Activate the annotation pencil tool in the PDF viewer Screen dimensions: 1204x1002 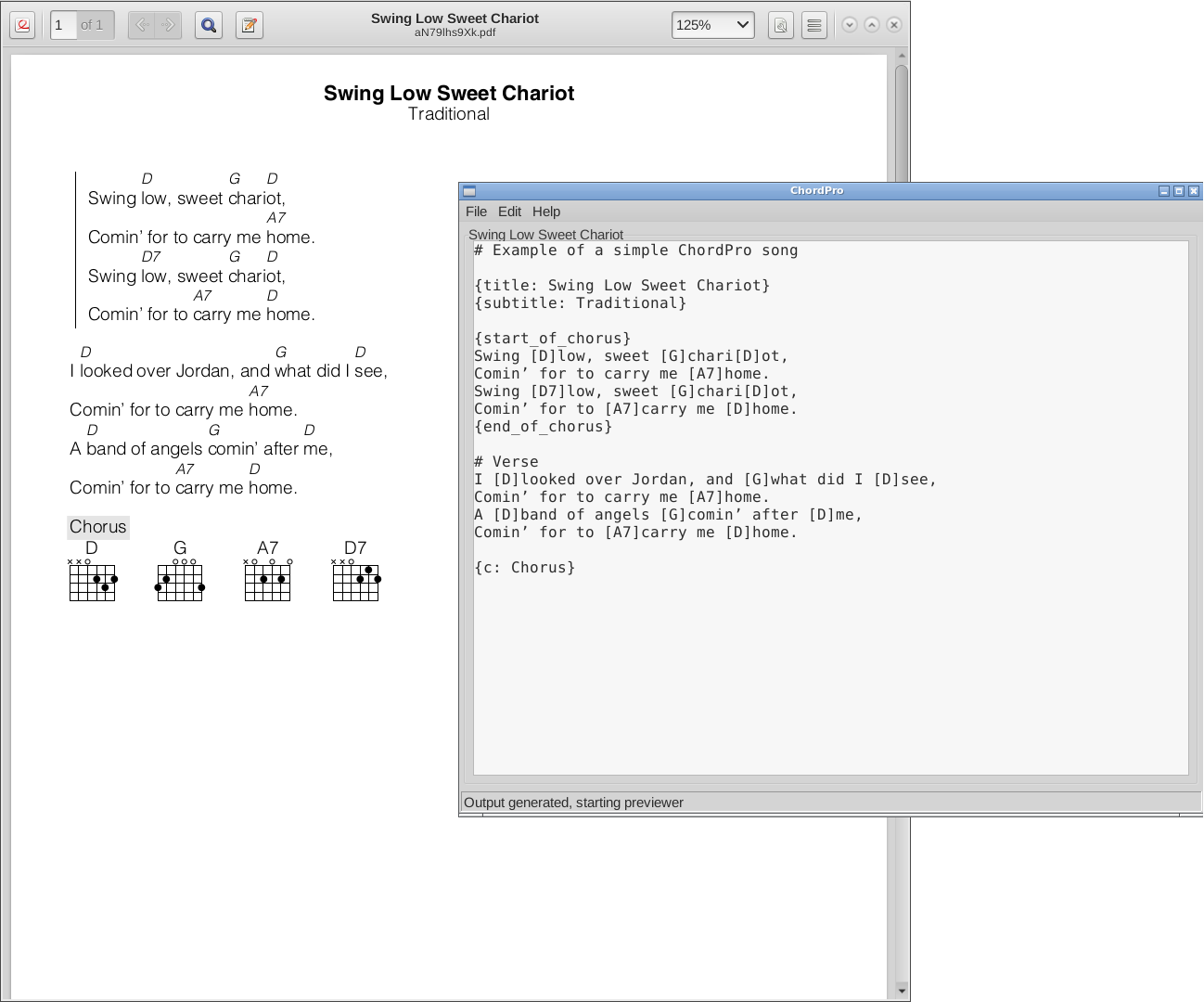(x=250, y=25)
